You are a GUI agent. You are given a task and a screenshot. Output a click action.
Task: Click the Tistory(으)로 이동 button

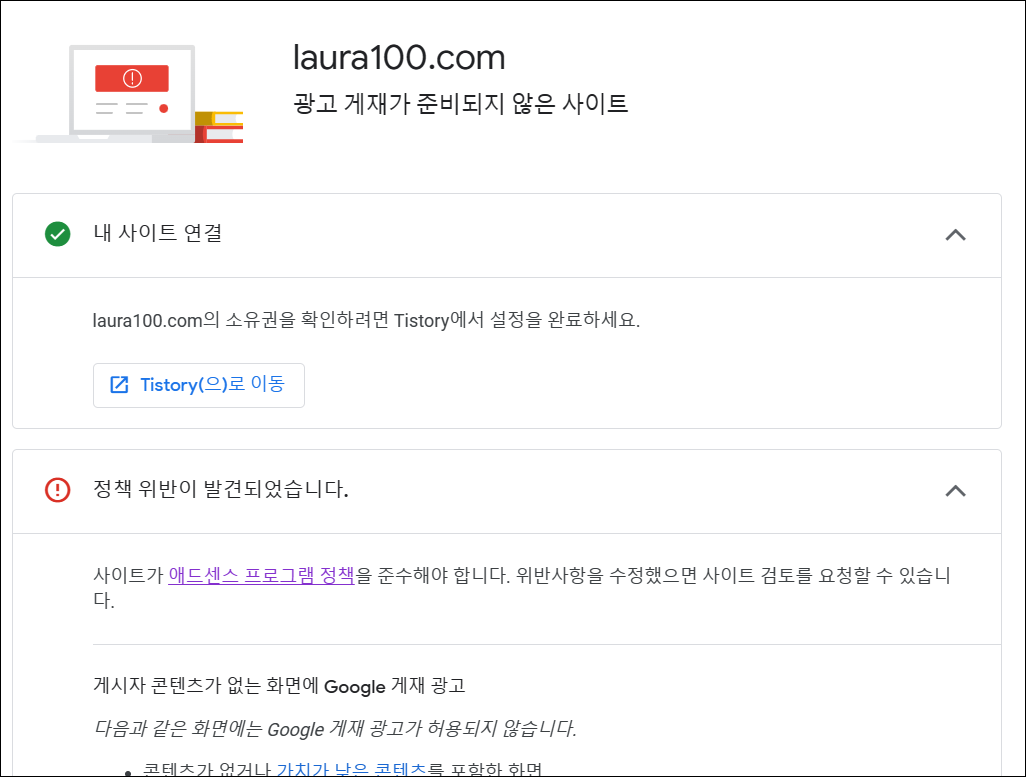[x=199, y=385]
